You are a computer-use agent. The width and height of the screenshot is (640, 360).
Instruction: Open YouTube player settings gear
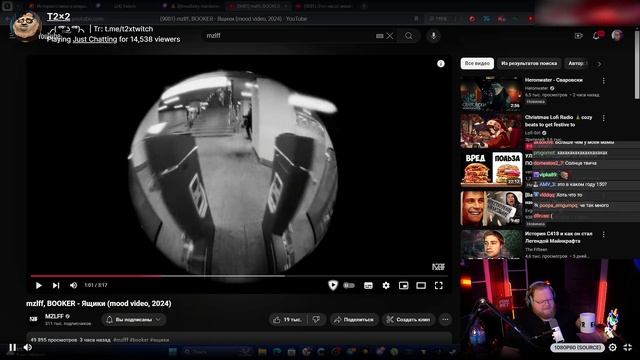pos(386,285)
